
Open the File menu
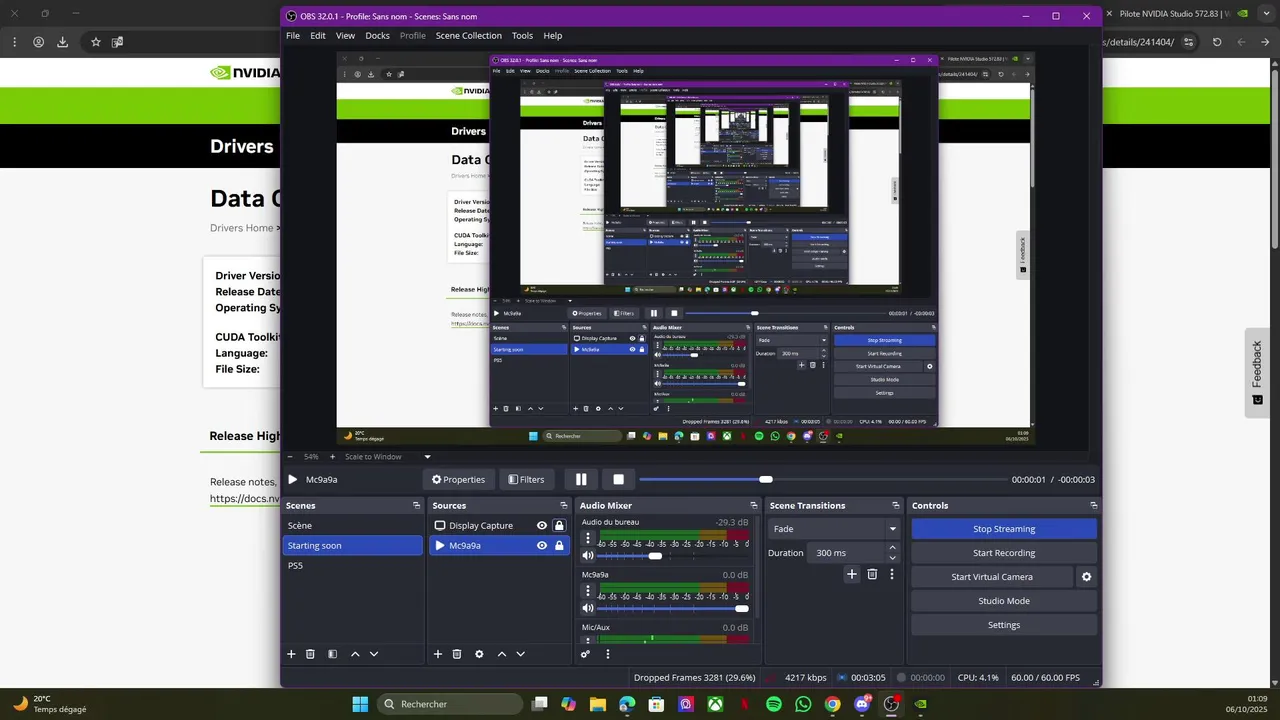click(x=293, y=36)
